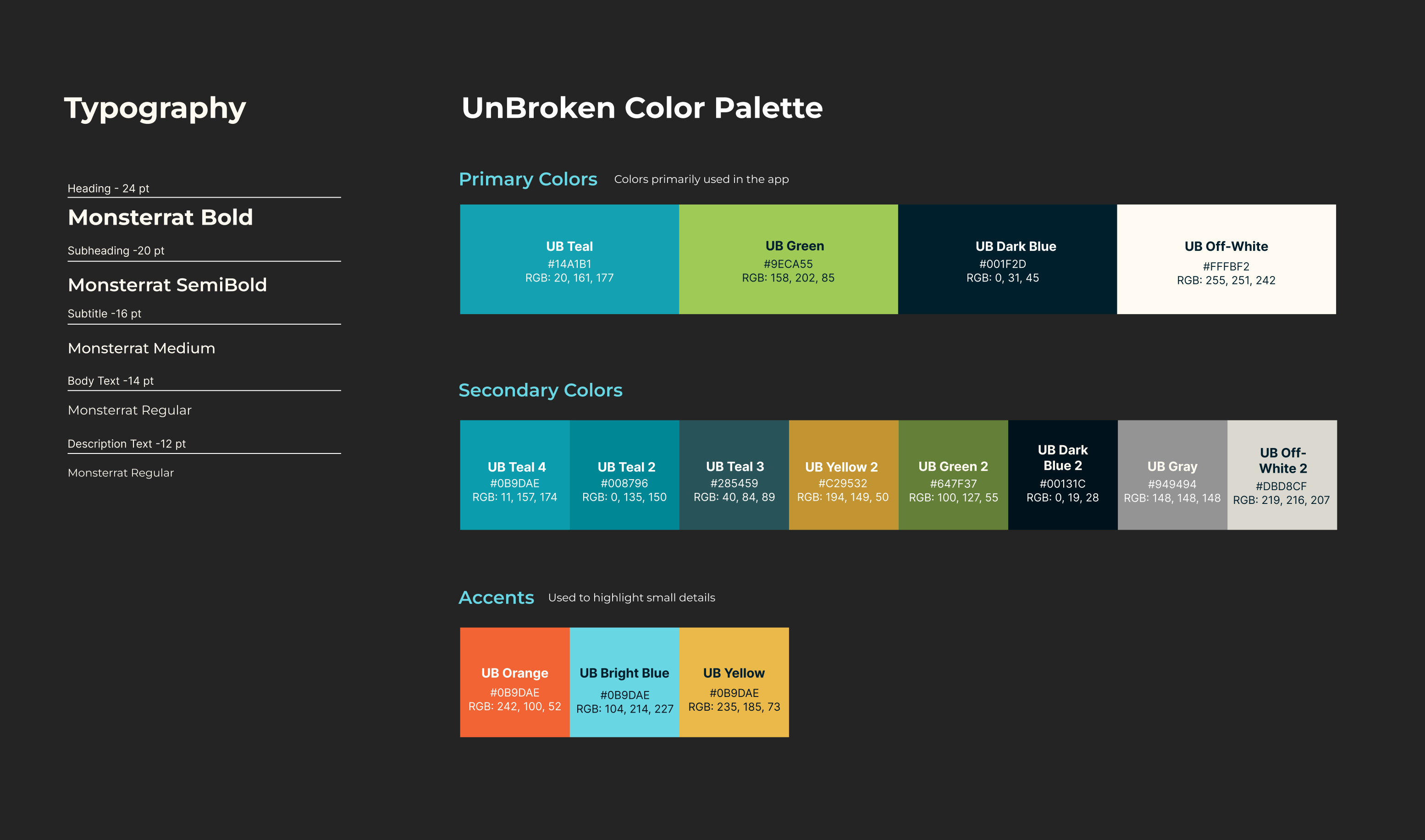
Task: Click the Accents section heading
Action: pos(496,597)
